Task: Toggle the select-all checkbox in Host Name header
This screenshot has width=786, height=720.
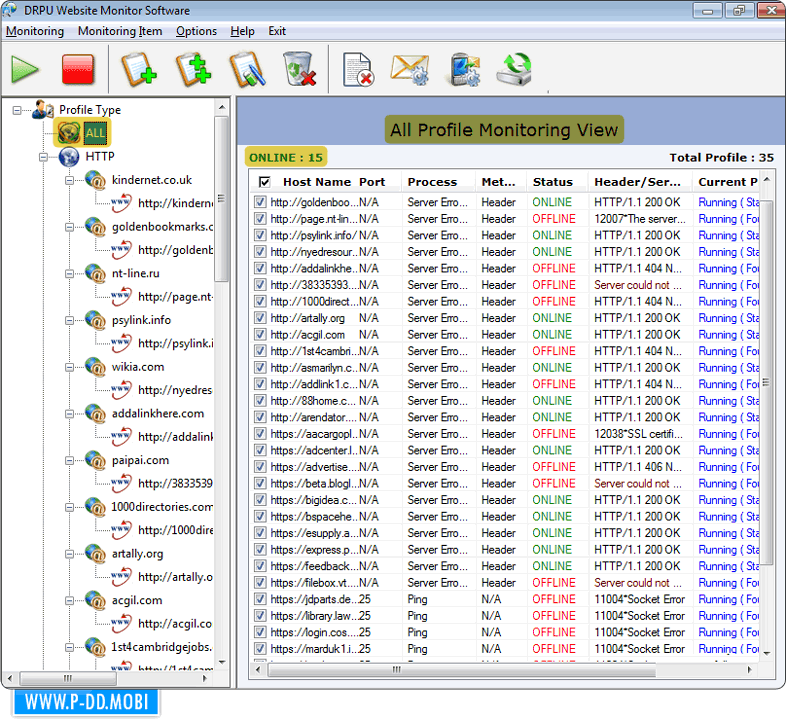Action: point(265,182)
